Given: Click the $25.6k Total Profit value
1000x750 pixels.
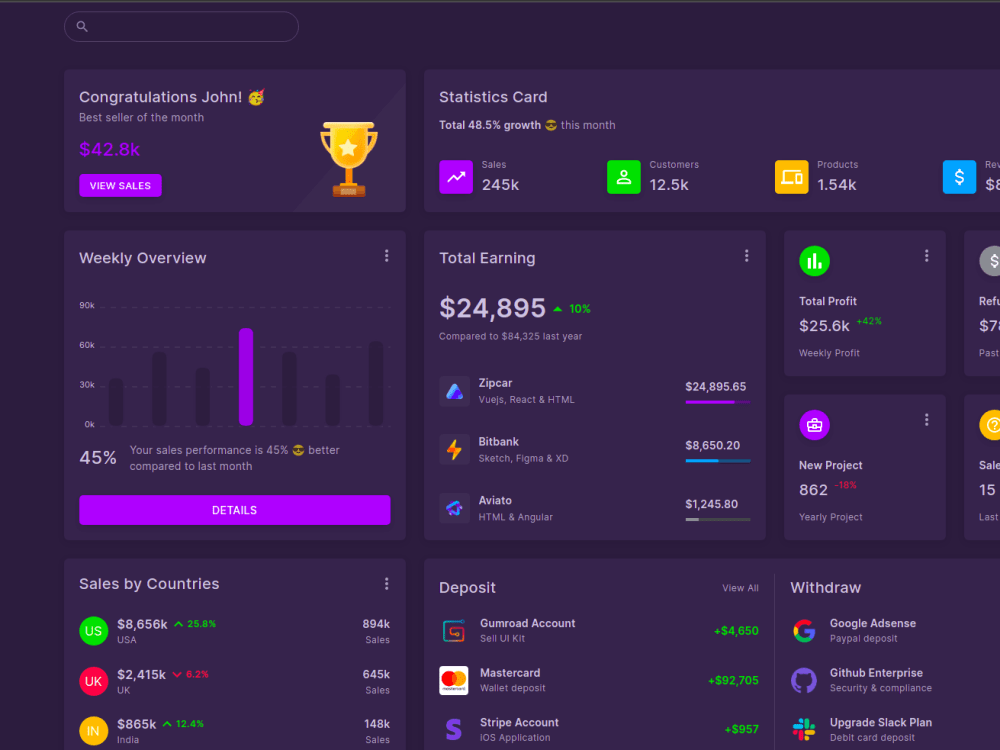Looking at the screenshot, I should tap(824, 326).
